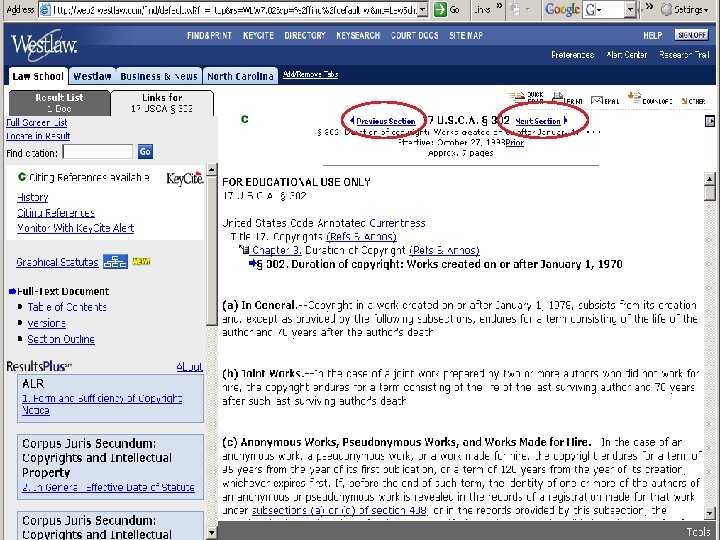720x540 pixels.
Task: Go to the Next Section
Action: [538, 121]
